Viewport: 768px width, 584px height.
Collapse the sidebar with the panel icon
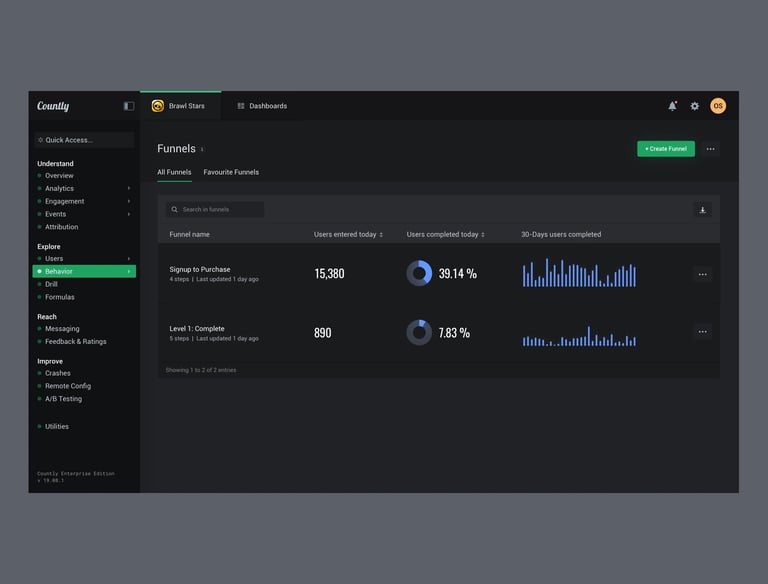[x=129, y=106]
